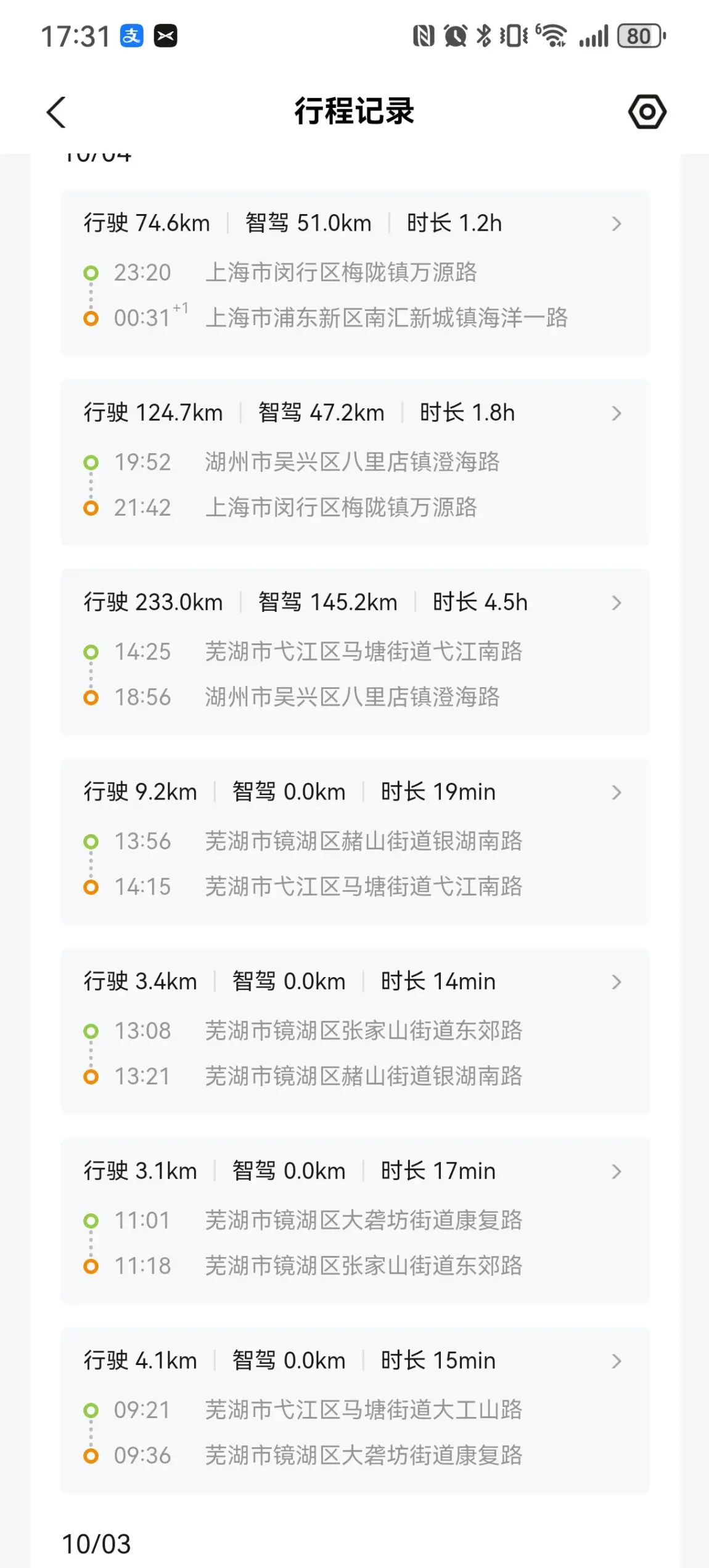The height and width of the screenshot is (1568, 709).
Task: Open chevron for the 9.2km trip
Action: point(616,792)
